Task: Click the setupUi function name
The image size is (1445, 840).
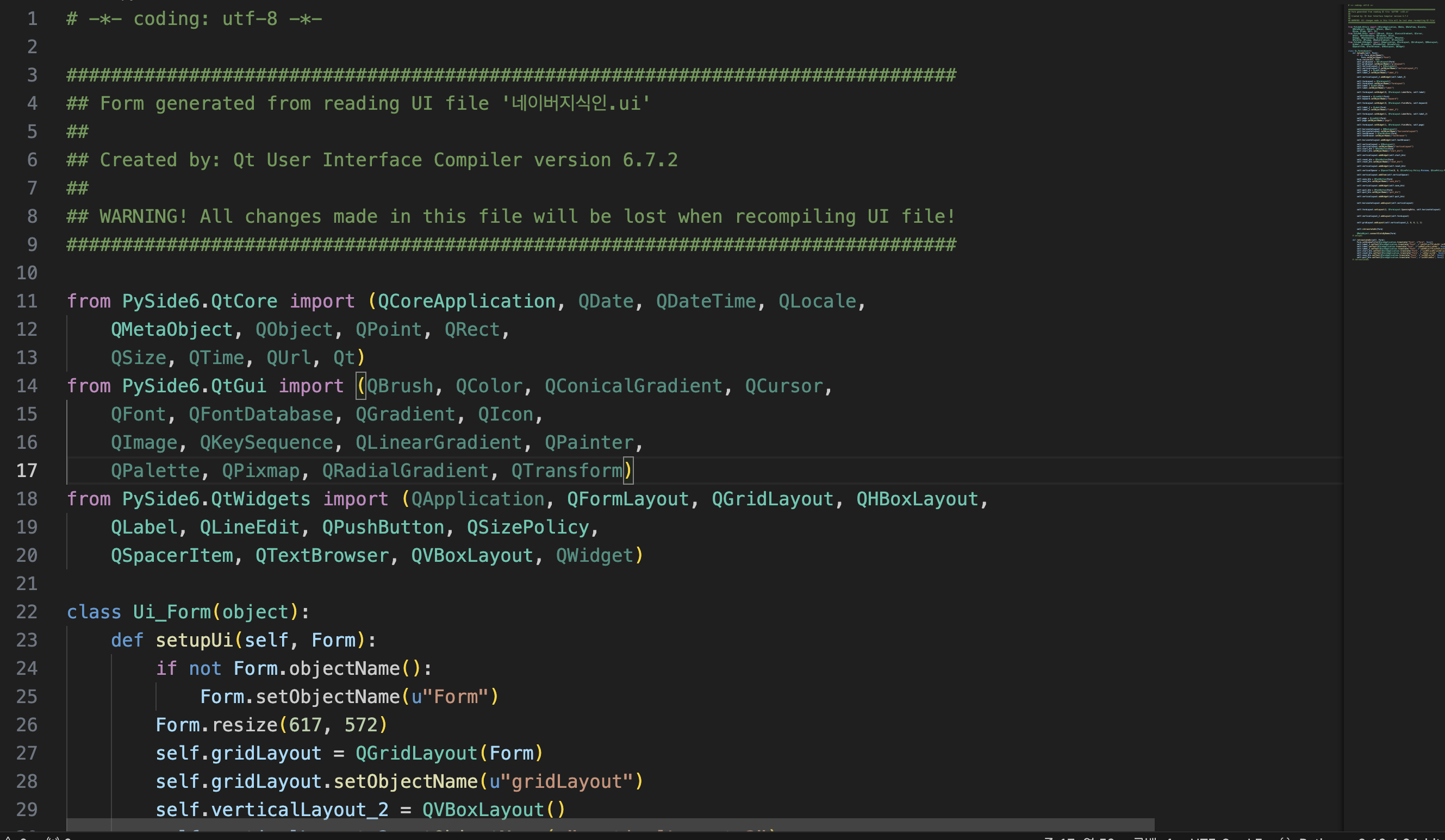Action: pos(195,640)
